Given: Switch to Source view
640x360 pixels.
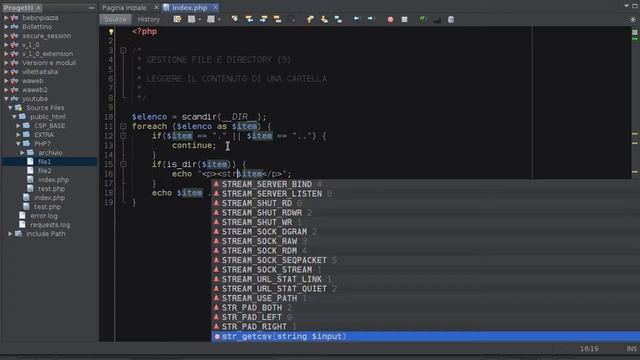Looking at the screenshot, I should [x=115, y=19].
